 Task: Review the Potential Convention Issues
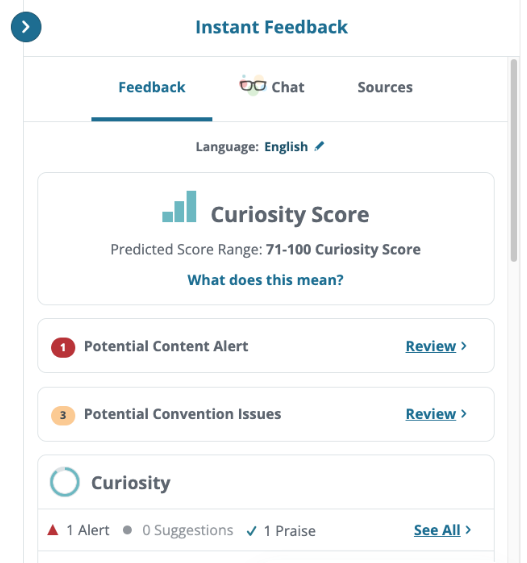coord(430,414)
